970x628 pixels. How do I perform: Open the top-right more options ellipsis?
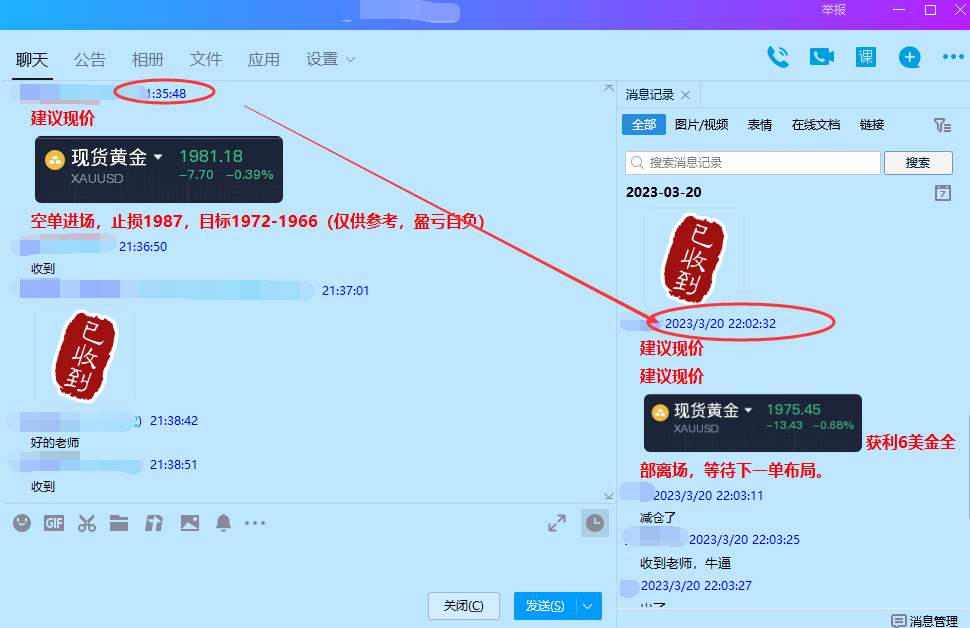[953, 57]
